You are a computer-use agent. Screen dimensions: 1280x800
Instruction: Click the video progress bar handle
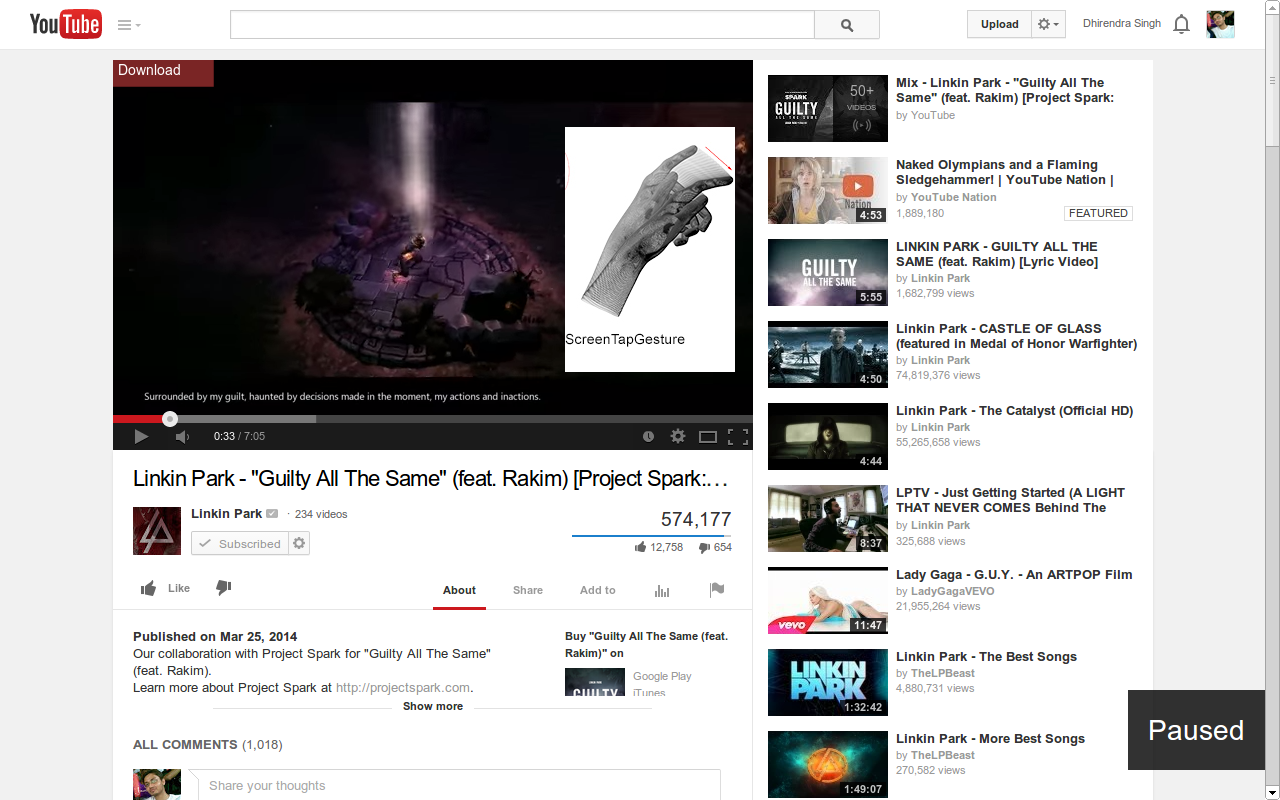[x=170, y=419]
